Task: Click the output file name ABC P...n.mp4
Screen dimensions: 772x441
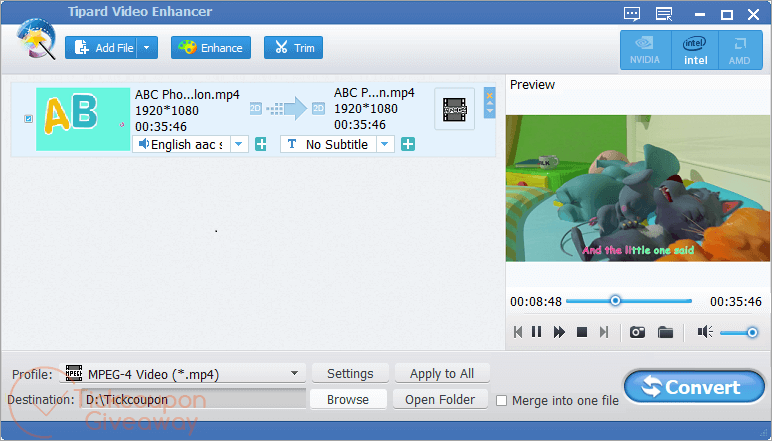Action: (x=374, y=93)
